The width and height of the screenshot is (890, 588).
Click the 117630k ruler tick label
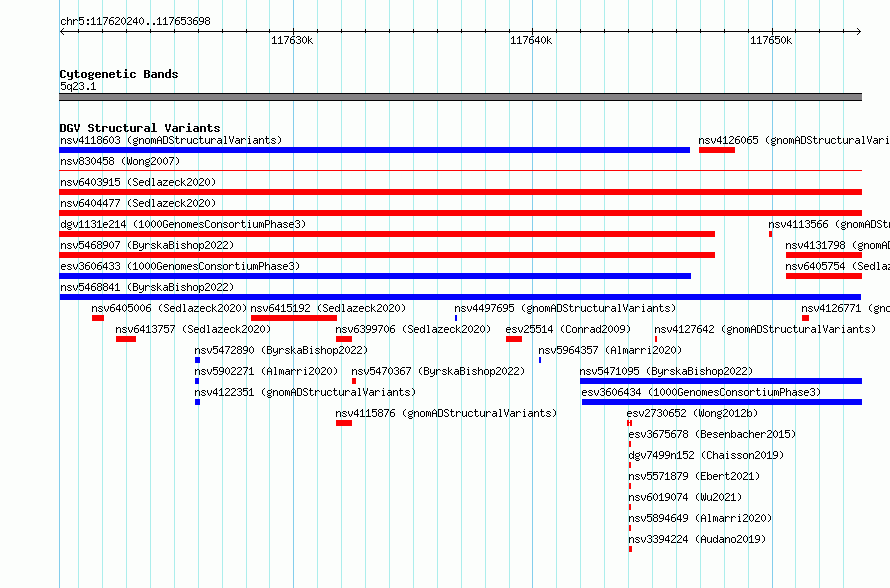292,40
